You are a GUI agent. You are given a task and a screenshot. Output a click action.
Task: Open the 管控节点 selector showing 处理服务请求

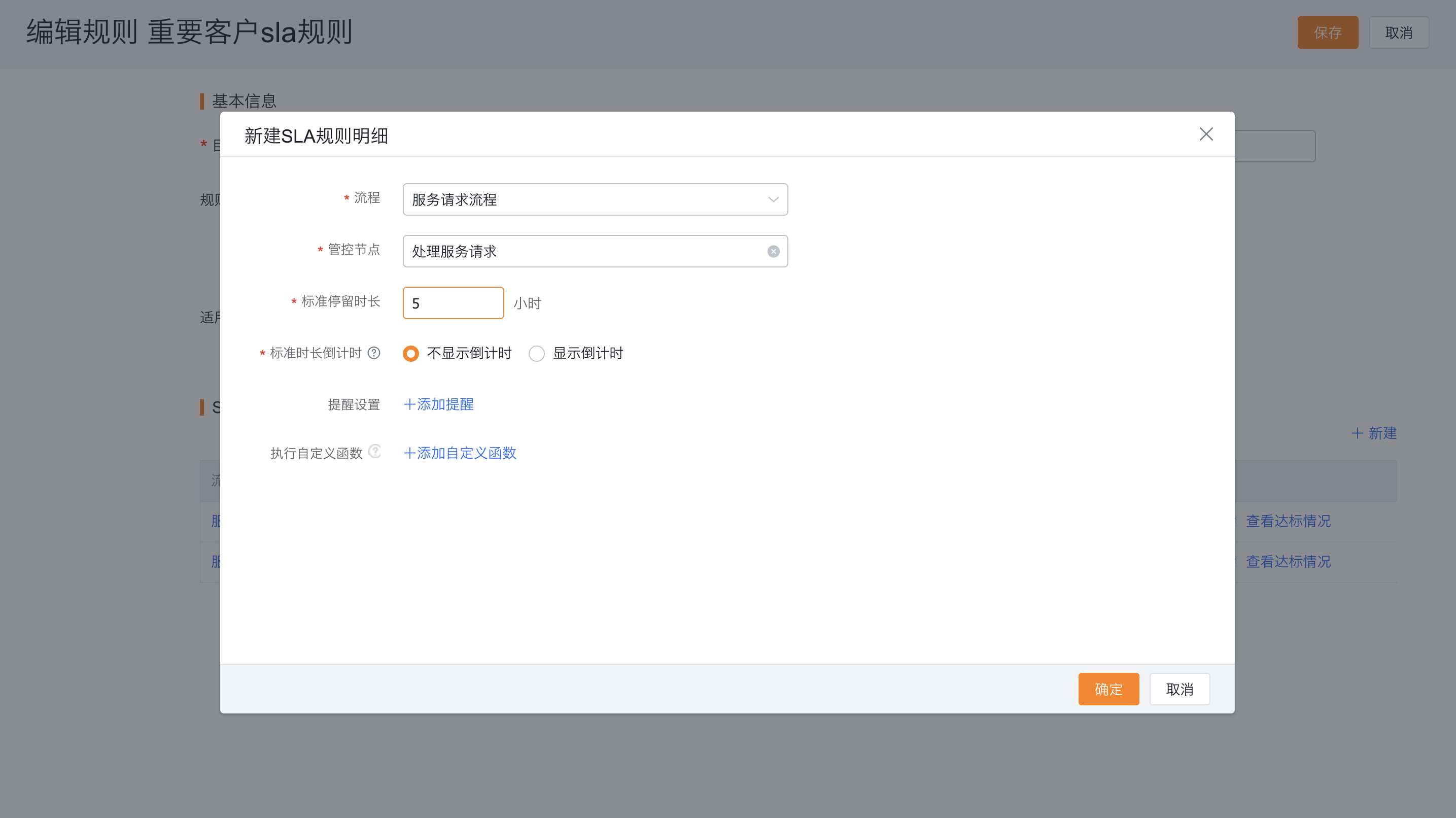pyautogui.click(x=565, y=251)
